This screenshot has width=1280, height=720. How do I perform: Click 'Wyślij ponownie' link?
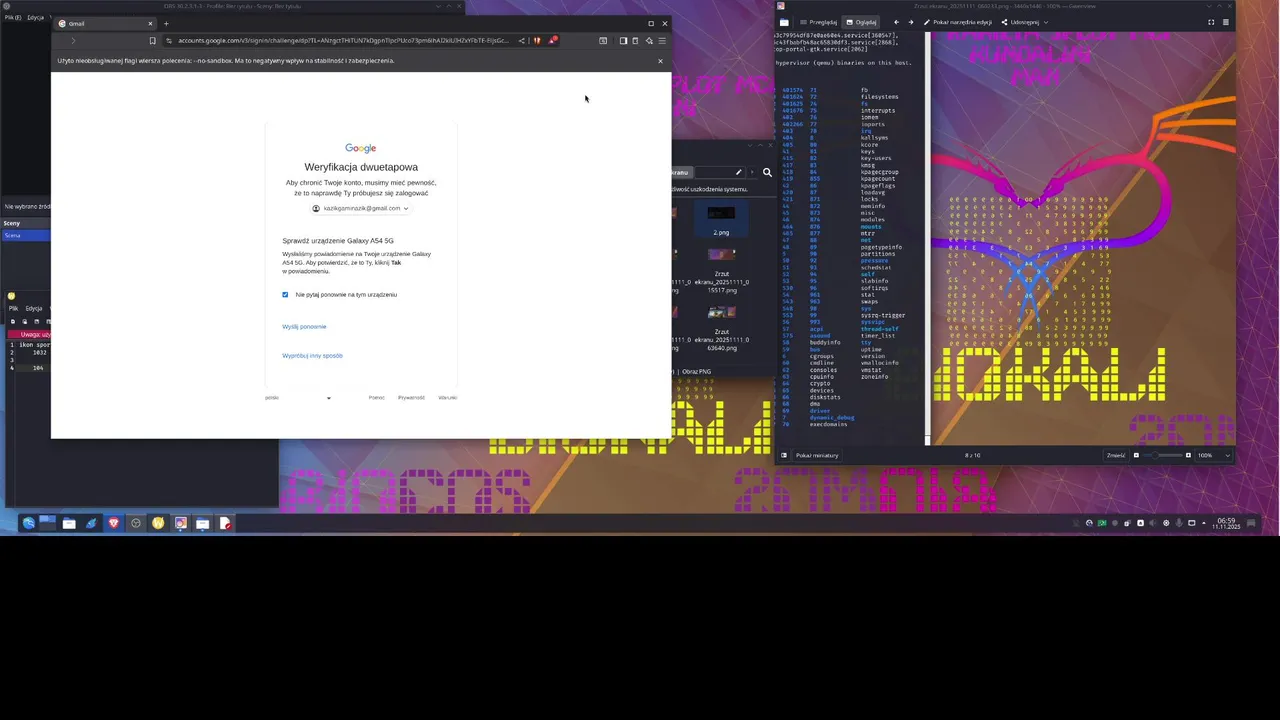(x=304, y=327)
